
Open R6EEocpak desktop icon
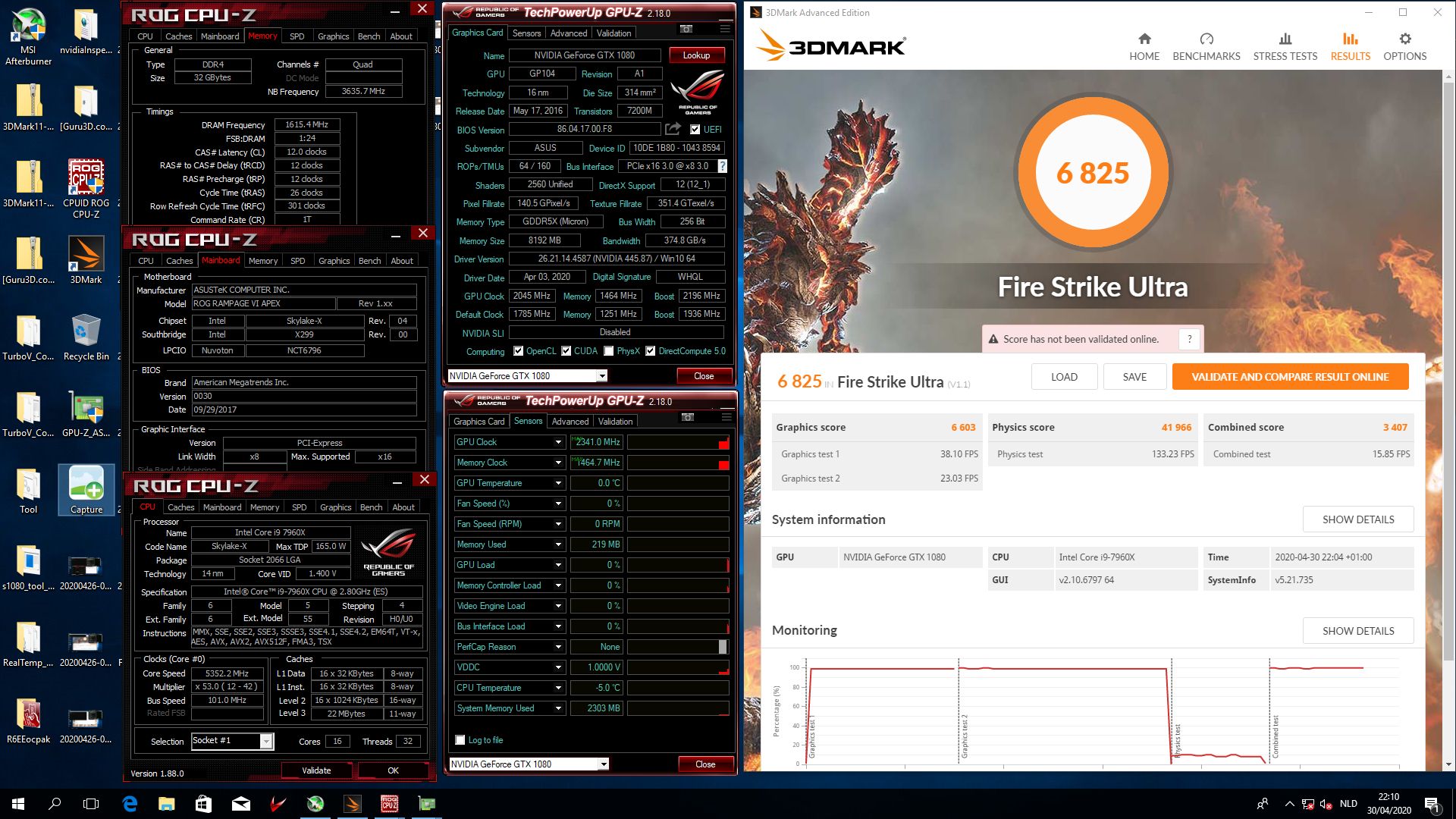(29, 720)
